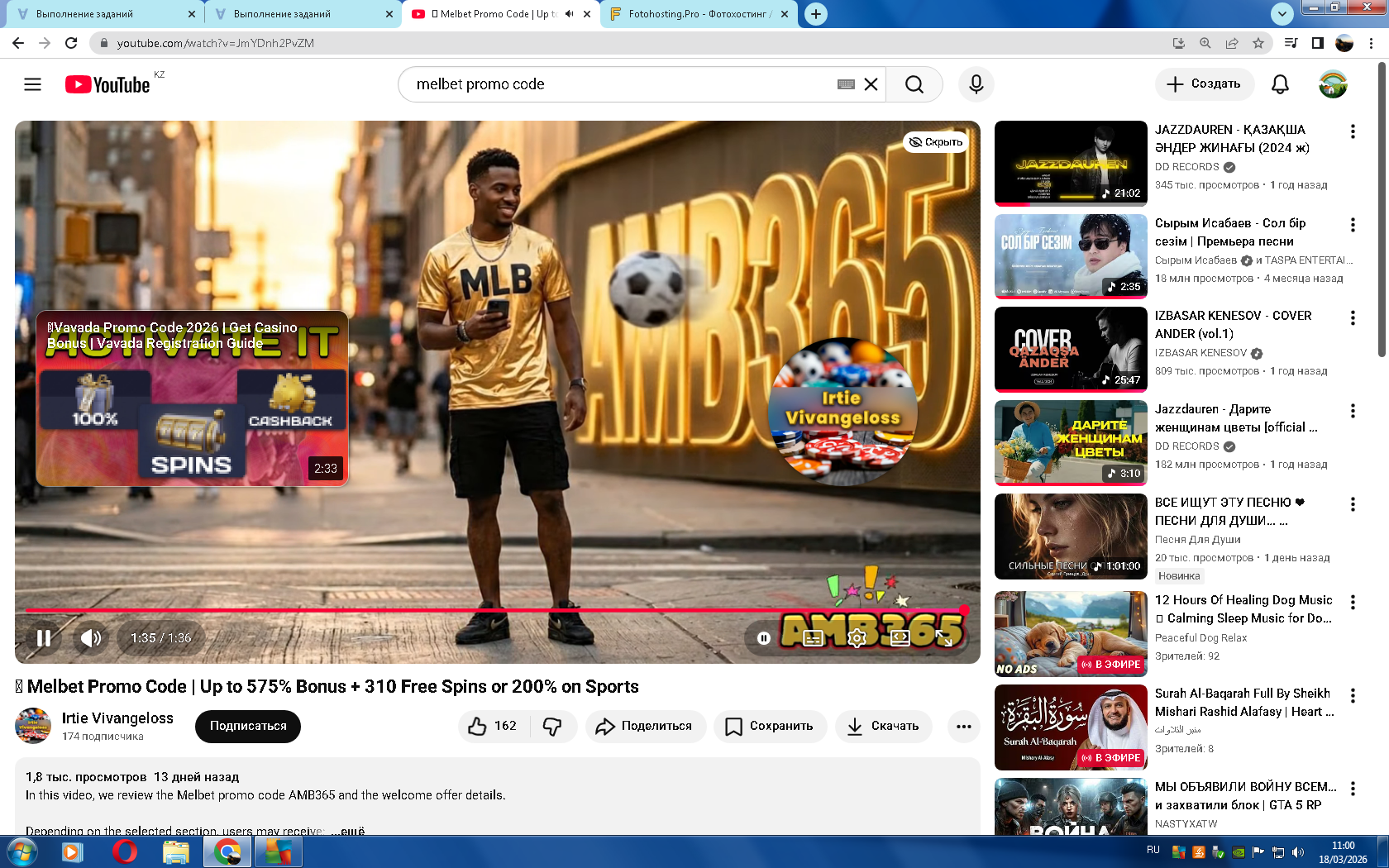This screenshot has height=868, width=1389.
Task: Open options for JAZZDAUREN video
Action: [x=1353, y=131]
